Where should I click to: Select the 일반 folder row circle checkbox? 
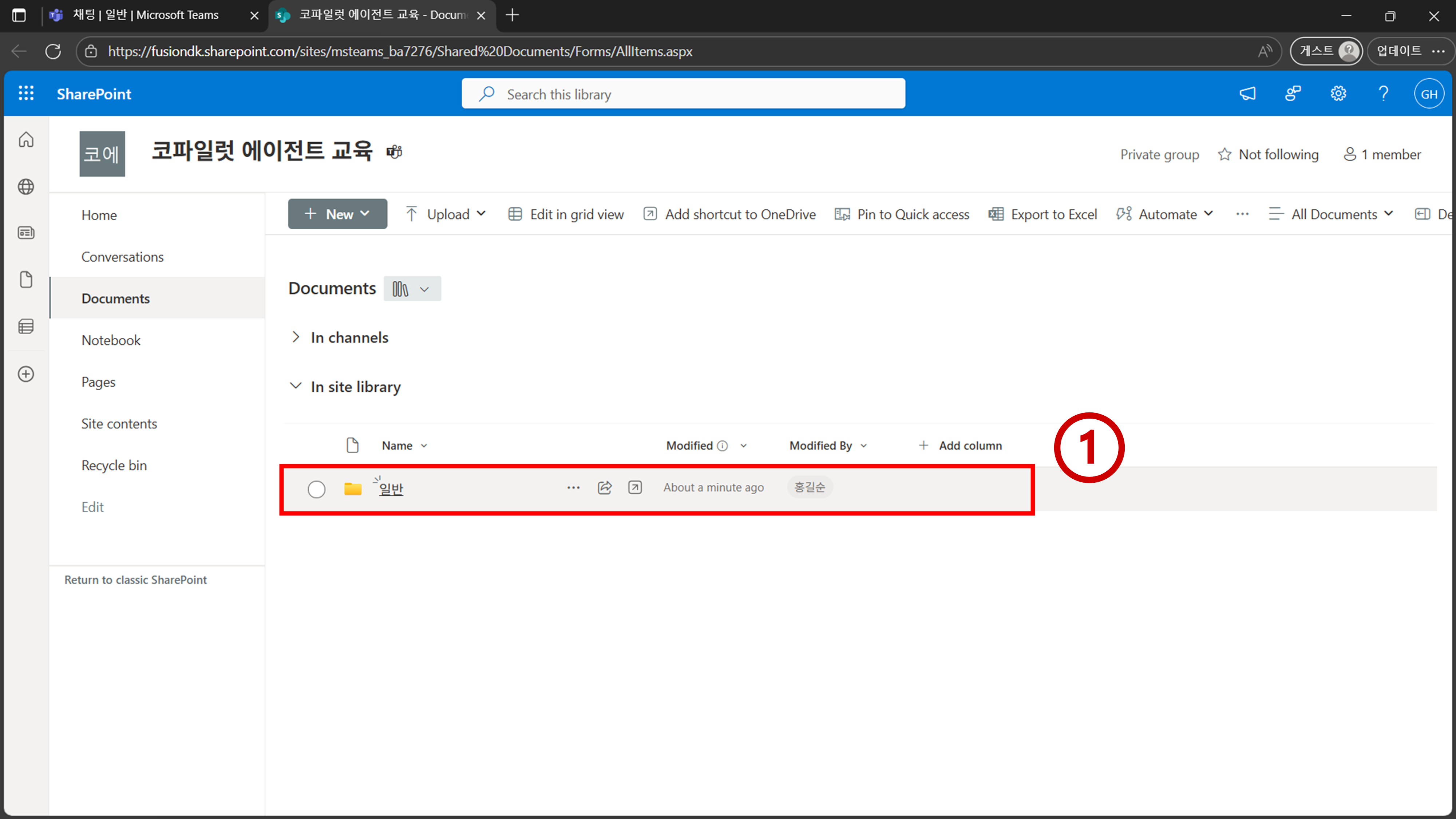[x=316, y=489]
